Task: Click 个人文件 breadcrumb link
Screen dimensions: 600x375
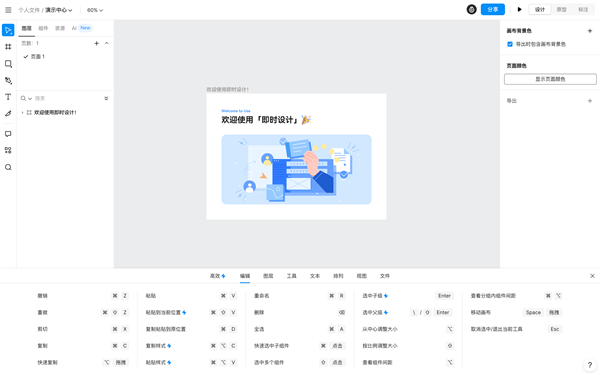Action: pyautogui.click(x=29, y=10)
